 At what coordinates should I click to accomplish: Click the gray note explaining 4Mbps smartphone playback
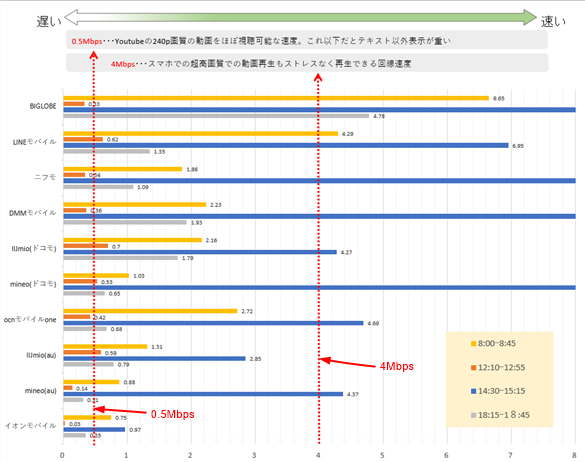(307, 63)
